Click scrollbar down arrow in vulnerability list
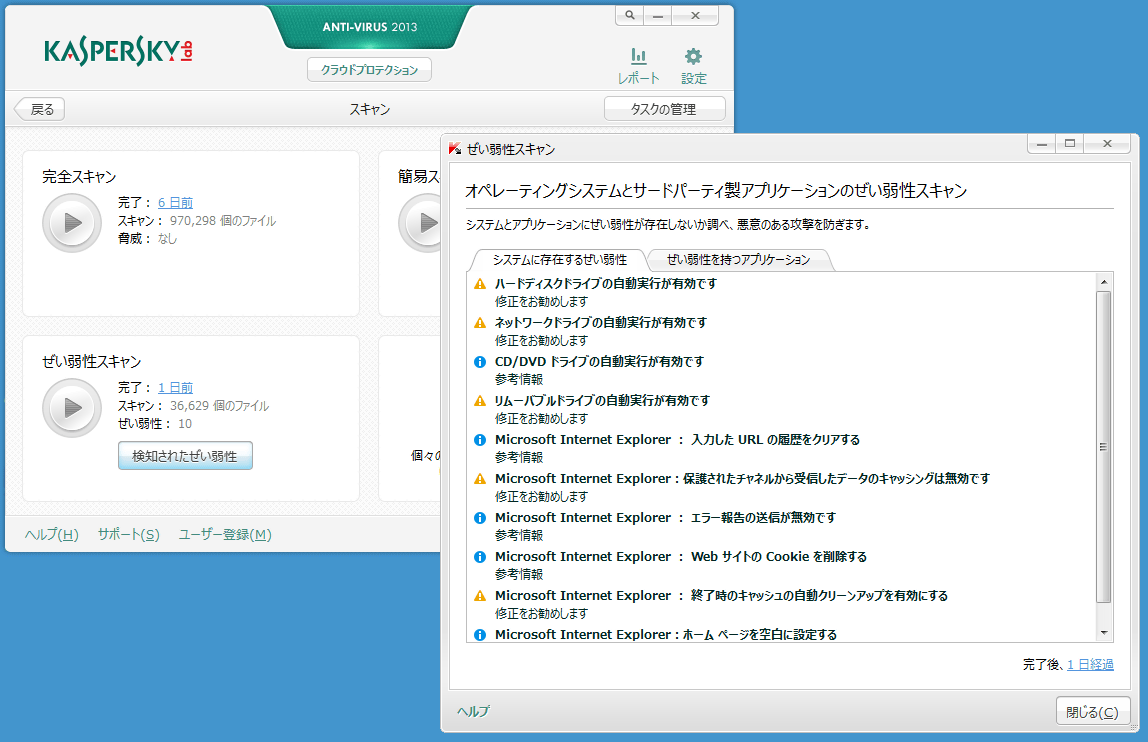 coord(1104,633)
